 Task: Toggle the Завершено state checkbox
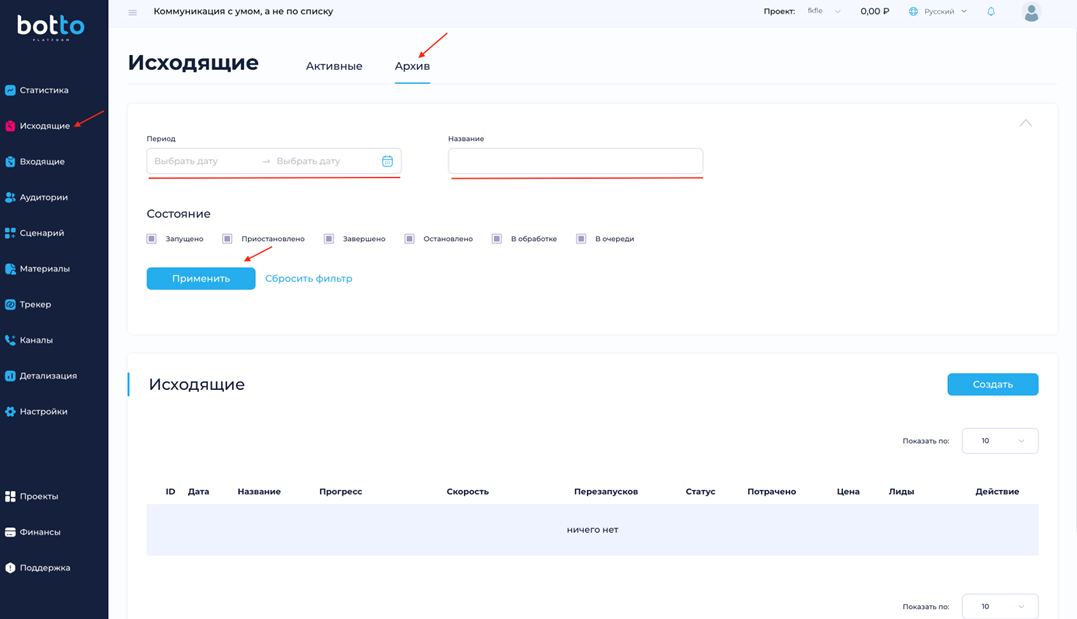coord(329,239)
